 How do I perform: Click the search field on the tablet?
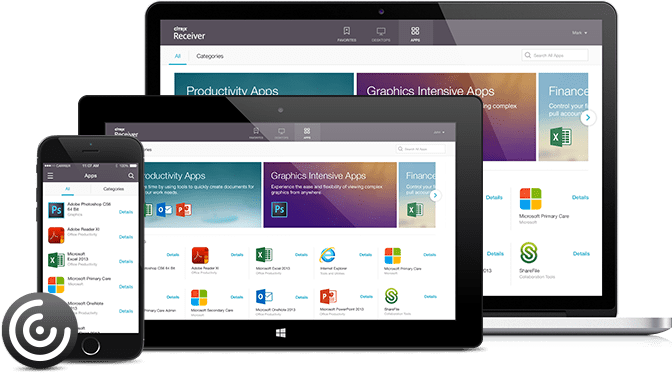420,149
